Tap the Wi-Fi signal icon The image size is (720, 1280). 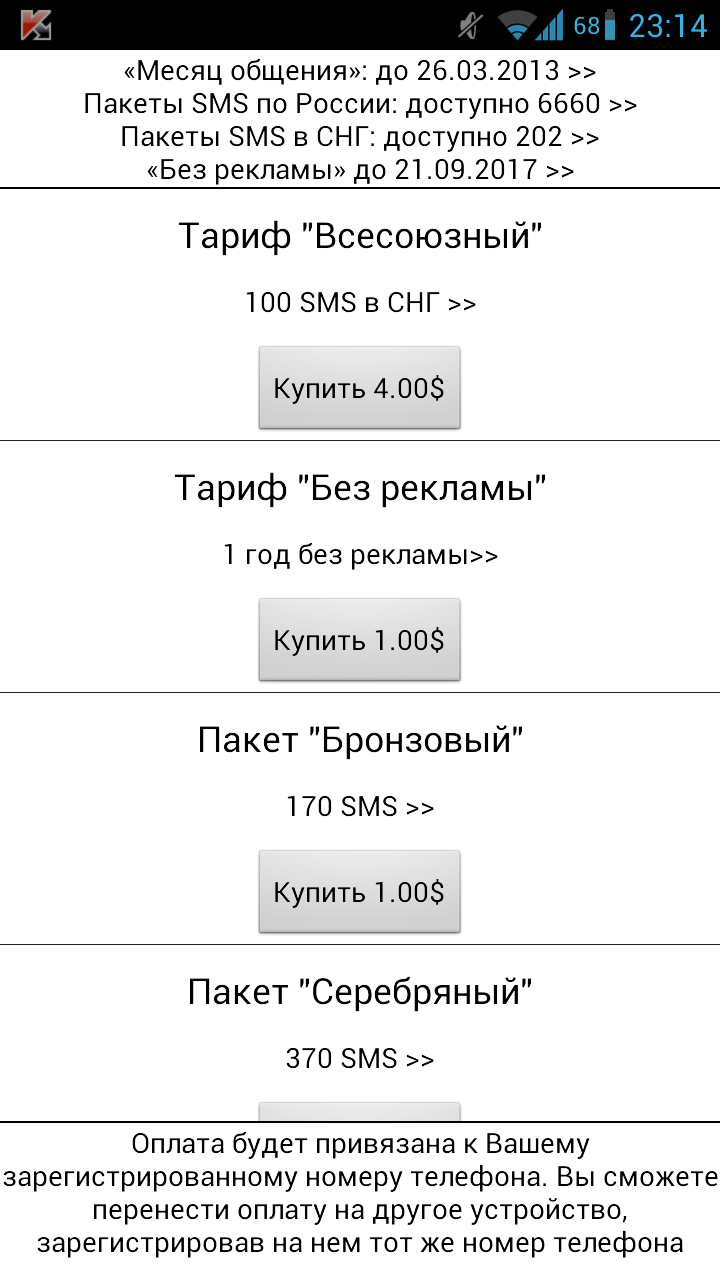coord(517,26)
